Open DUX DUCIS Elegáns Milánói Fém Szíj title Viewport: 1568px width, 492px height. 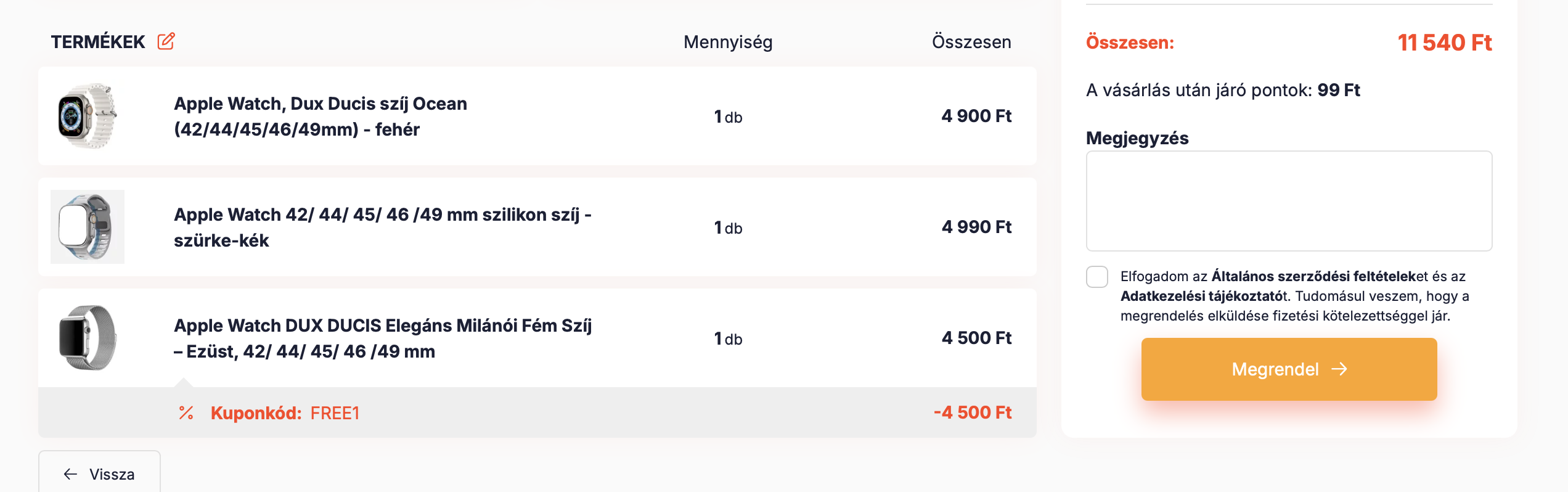(383, 338)
